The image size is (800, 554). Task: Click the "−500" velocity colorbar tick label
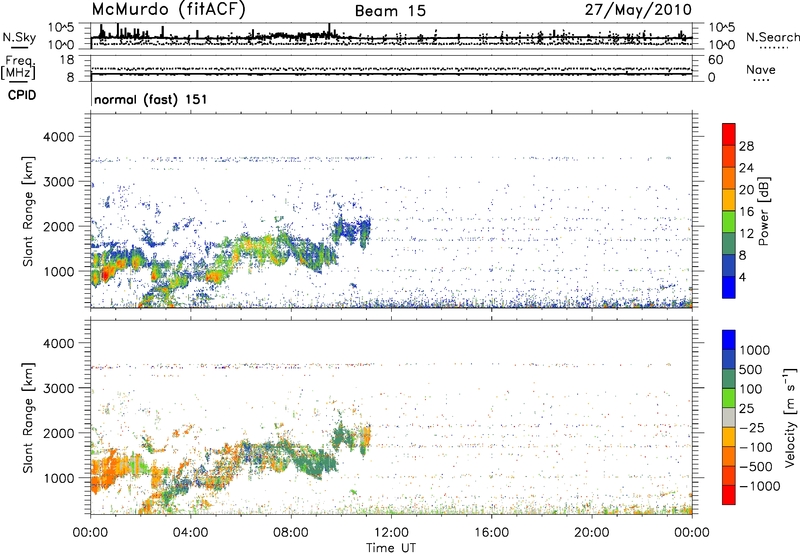(x=758, y=466)
